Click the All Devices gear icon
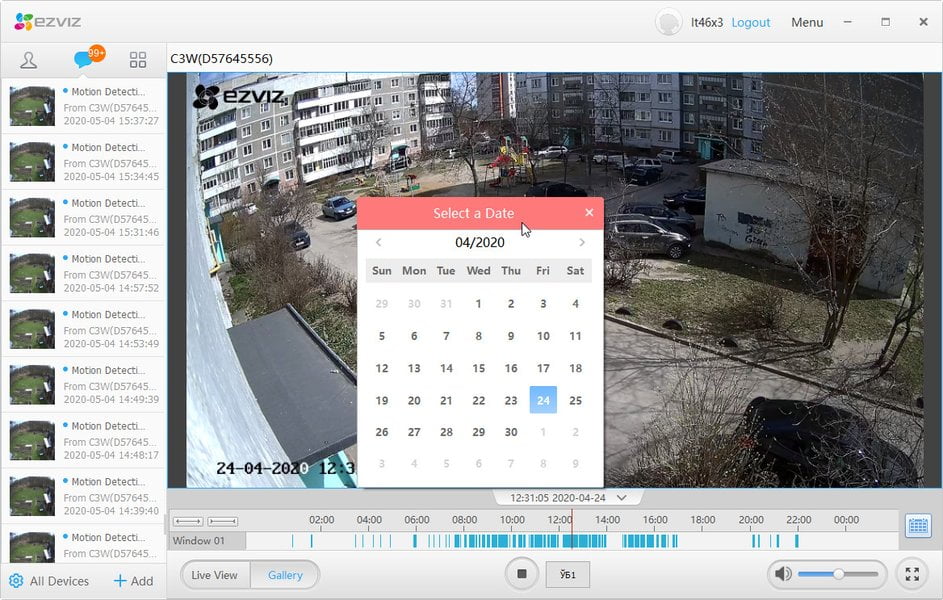Screen dimensions: 943x600 pyautogui.click(x=16, y=581)
